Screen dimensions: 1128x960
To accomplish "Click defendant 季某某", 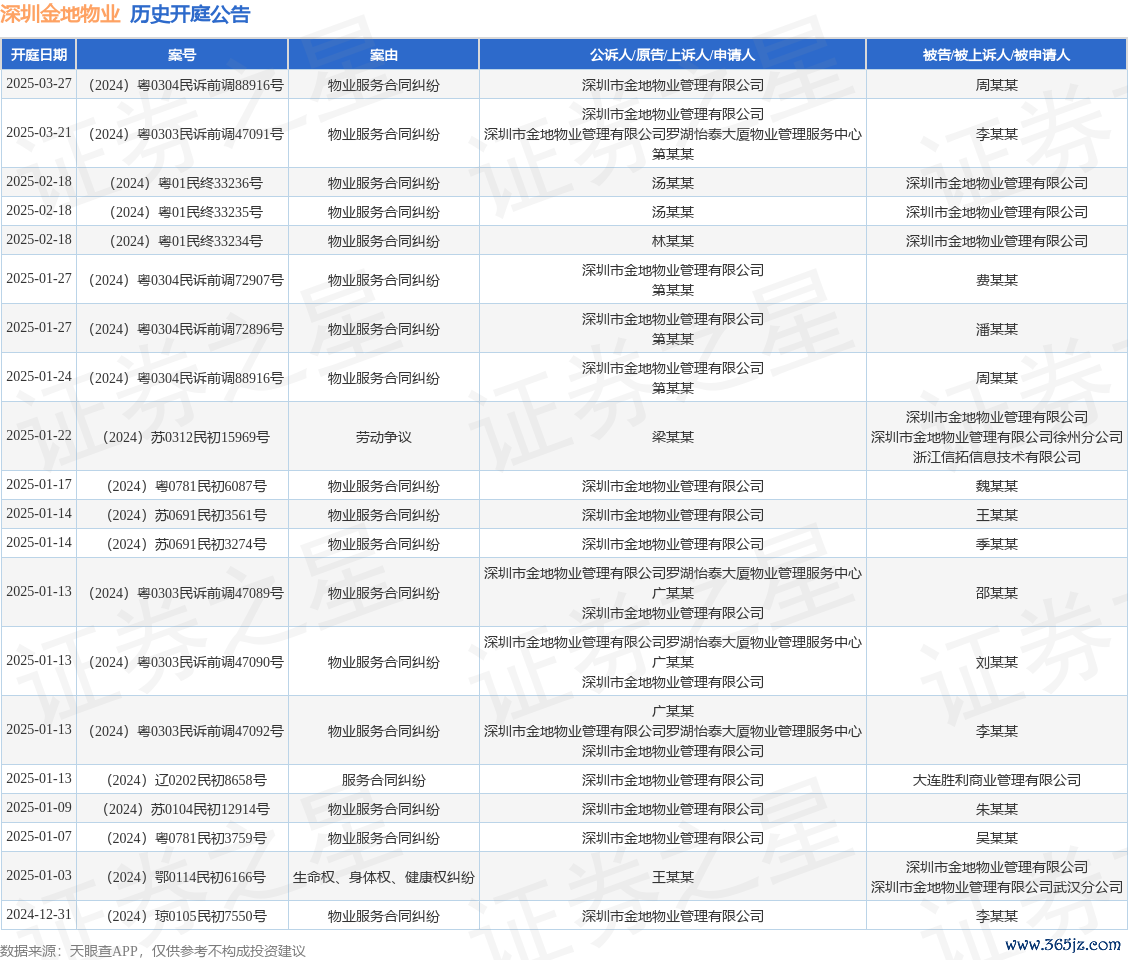I will click(996, 543).
